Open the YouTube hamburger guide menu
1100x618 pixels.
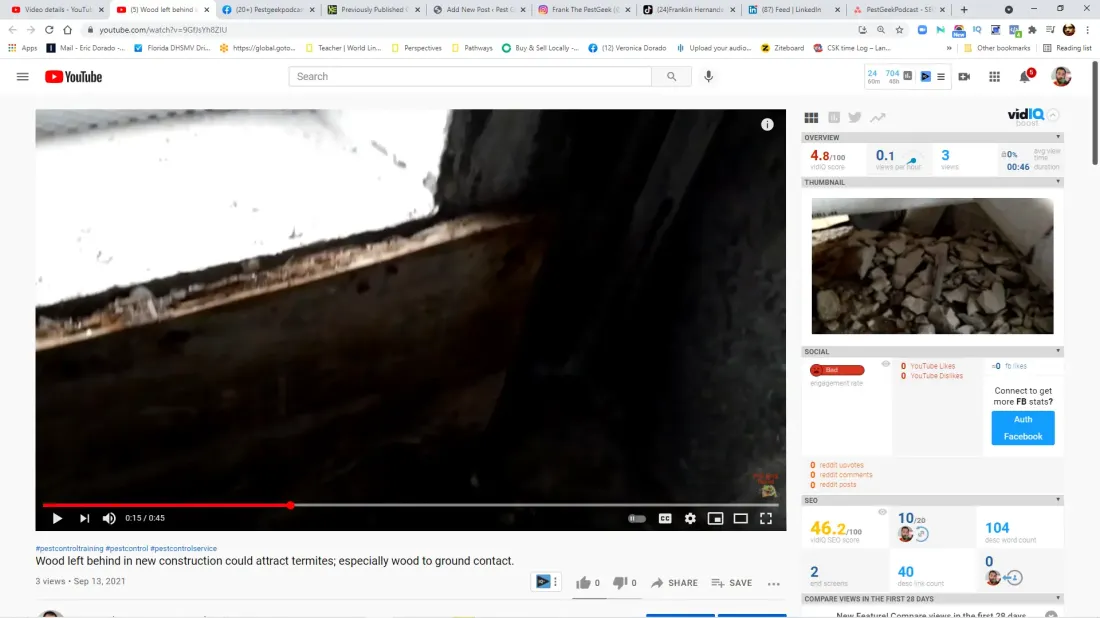[22, 76]
